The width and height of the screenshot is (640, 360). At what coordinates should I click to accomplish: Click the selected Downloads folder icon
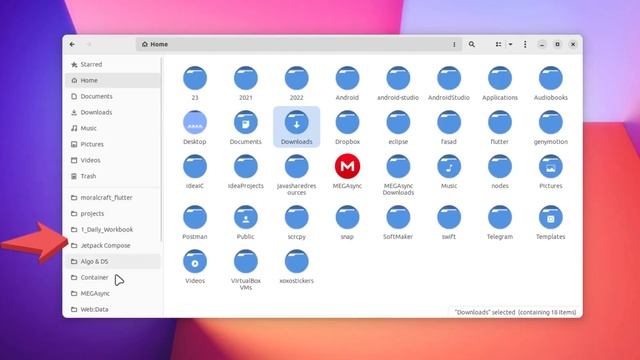point(296,122)
